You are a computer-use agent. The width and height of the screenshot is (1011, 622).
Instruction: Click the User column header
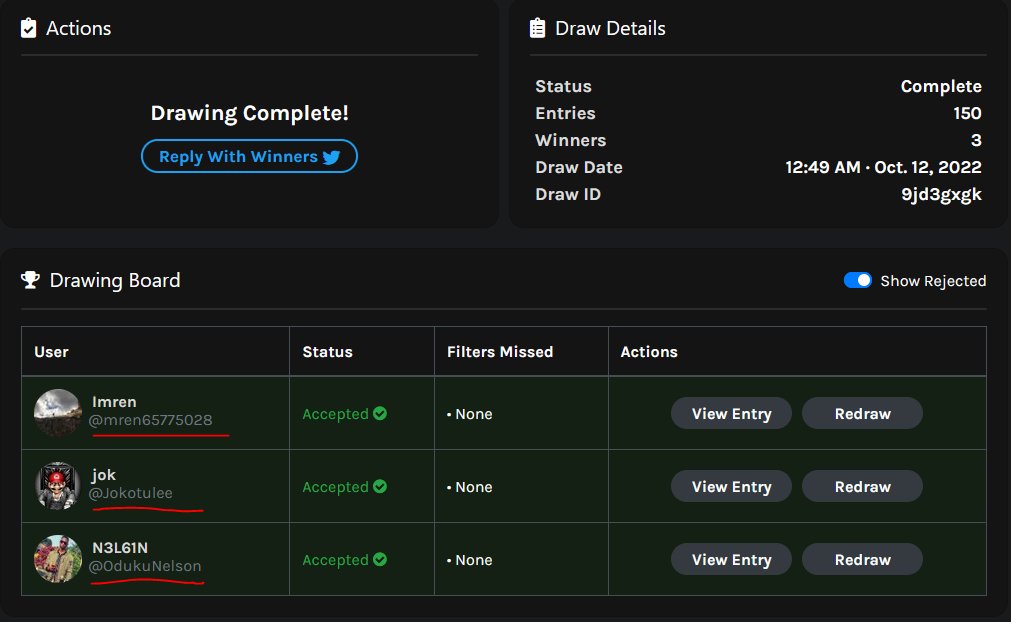pos(51,351)
